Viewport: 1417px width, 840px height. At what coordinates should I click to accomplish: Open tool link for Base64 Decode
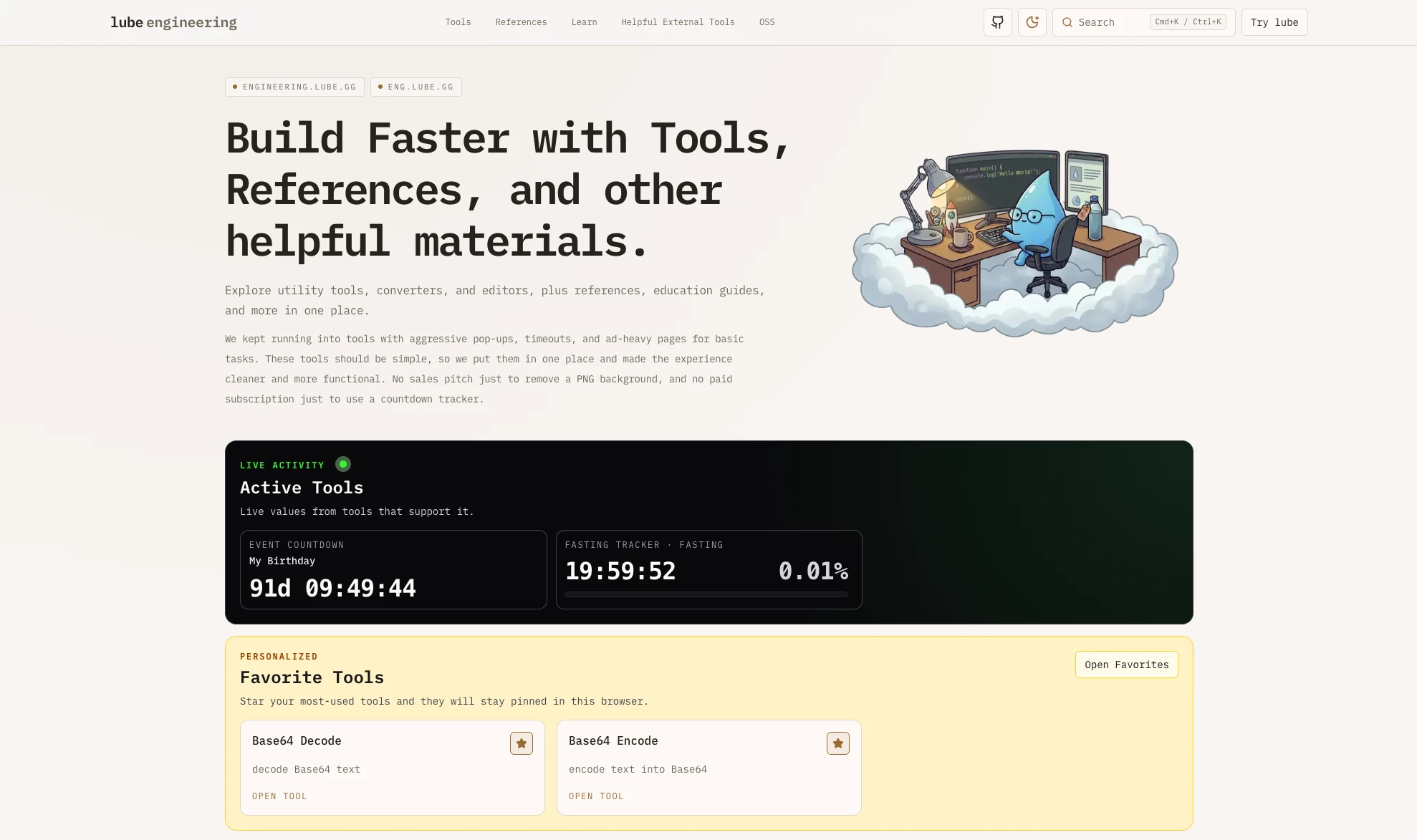[x=279, y=796]
